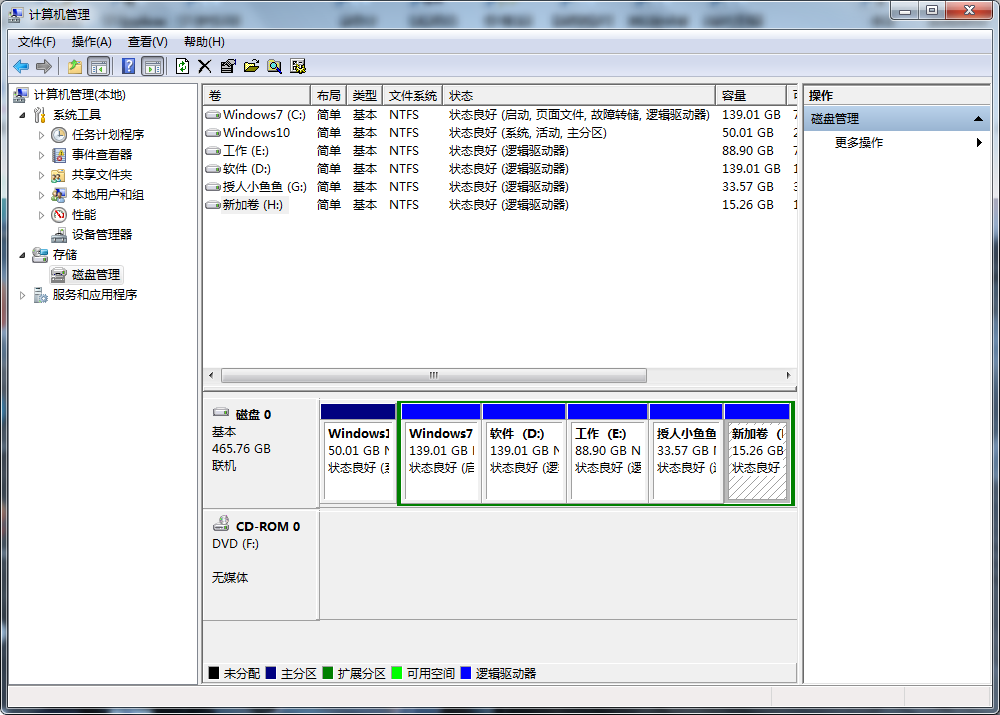
Task: Expand the 共享文件夹 node
Action: [x=41, y=175]
